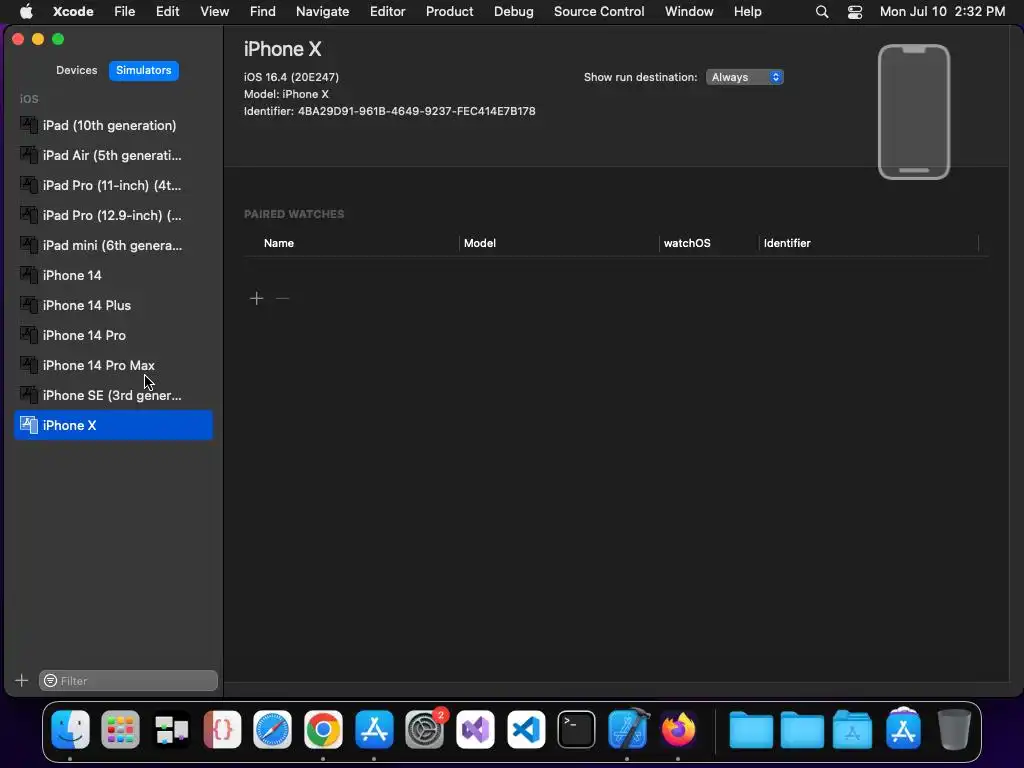Open Safari from the Dock
The image size is (1024, 768).
[x=272, y=729]
